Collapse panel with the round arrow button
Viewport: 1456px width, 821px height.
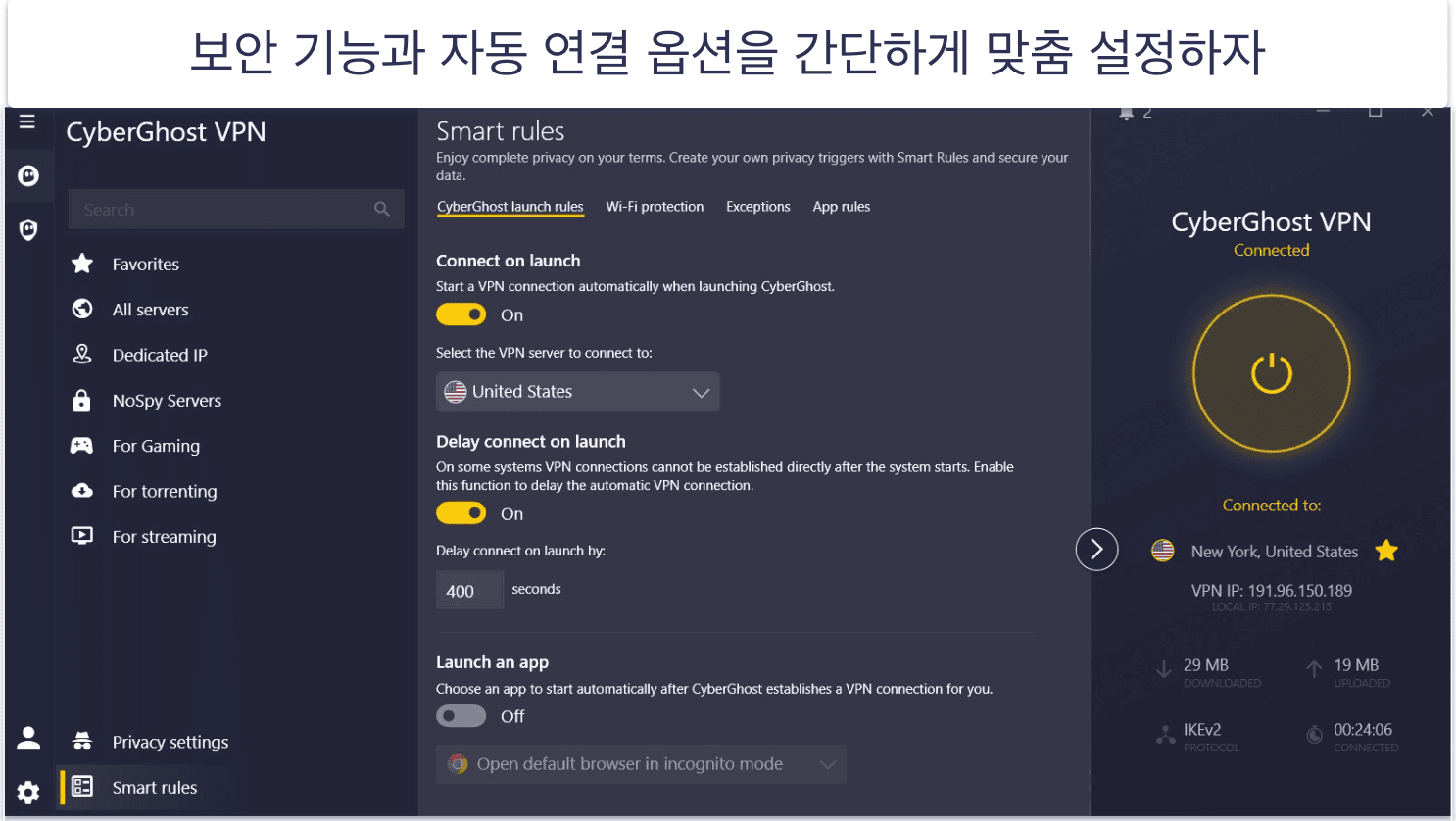(1096, 549)
